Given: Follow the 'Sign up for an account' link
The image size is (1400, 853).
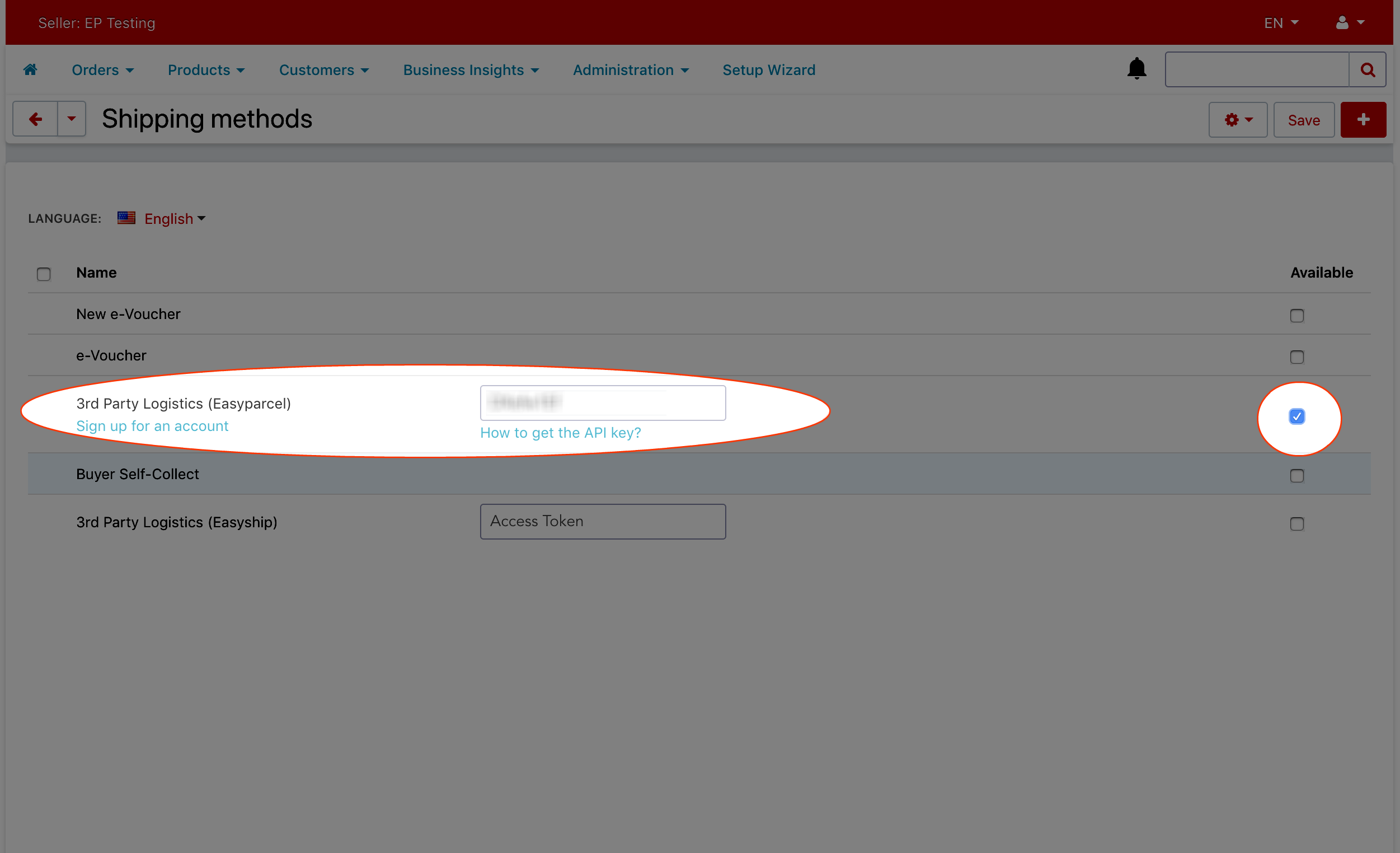Looking at the screenshot, I should [152, 426].
